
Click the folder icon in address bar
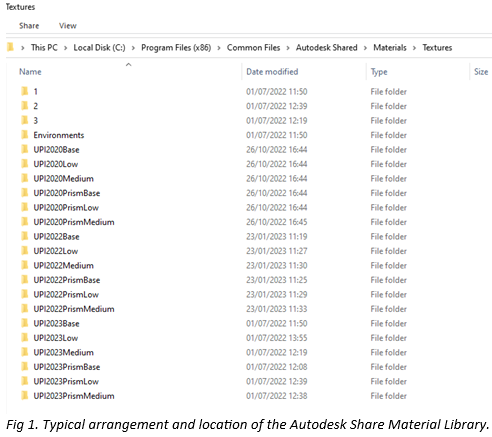[x=10, y=47]
